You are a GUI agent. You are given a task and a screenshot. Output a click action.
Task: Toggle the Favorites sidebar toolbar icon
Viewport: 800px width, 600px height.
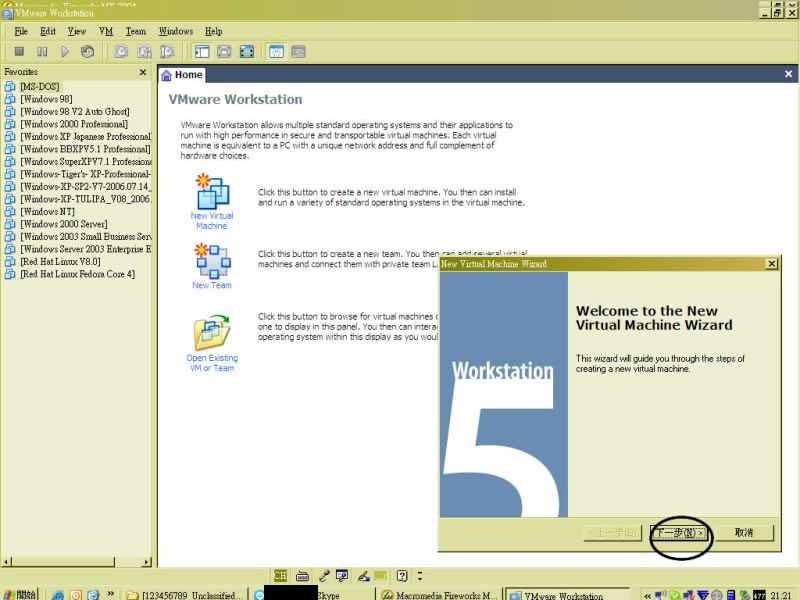(x=202, y=52)
